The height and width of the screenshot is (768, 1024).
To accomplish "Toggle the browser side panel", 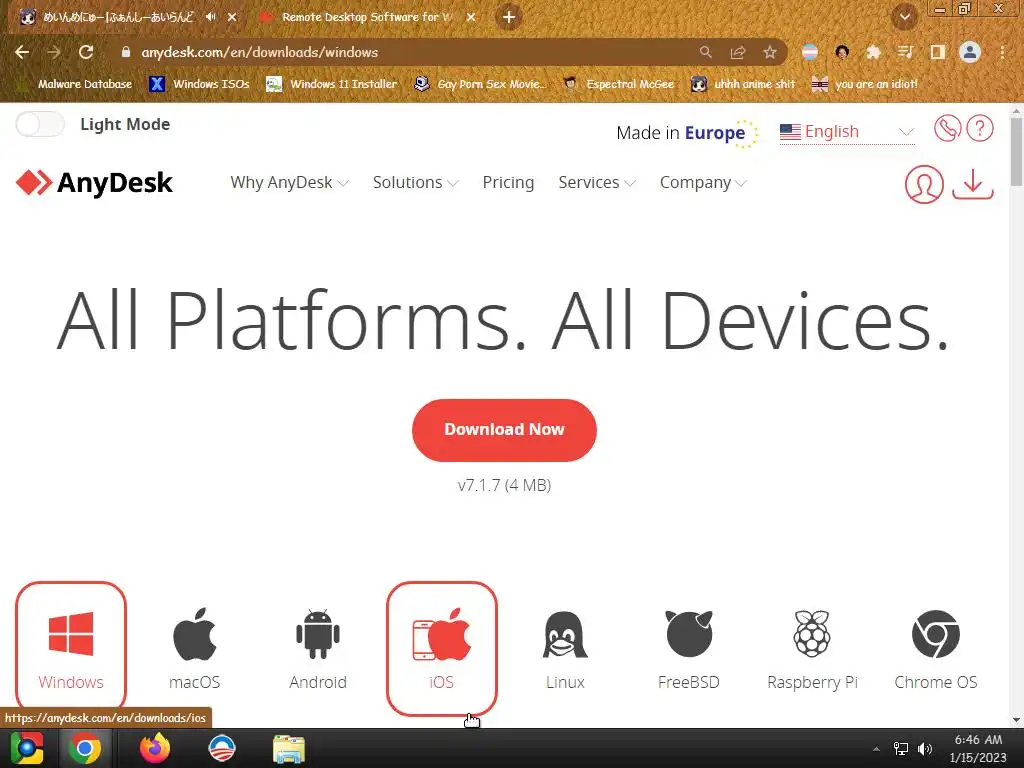I will (x=938, y=52).
